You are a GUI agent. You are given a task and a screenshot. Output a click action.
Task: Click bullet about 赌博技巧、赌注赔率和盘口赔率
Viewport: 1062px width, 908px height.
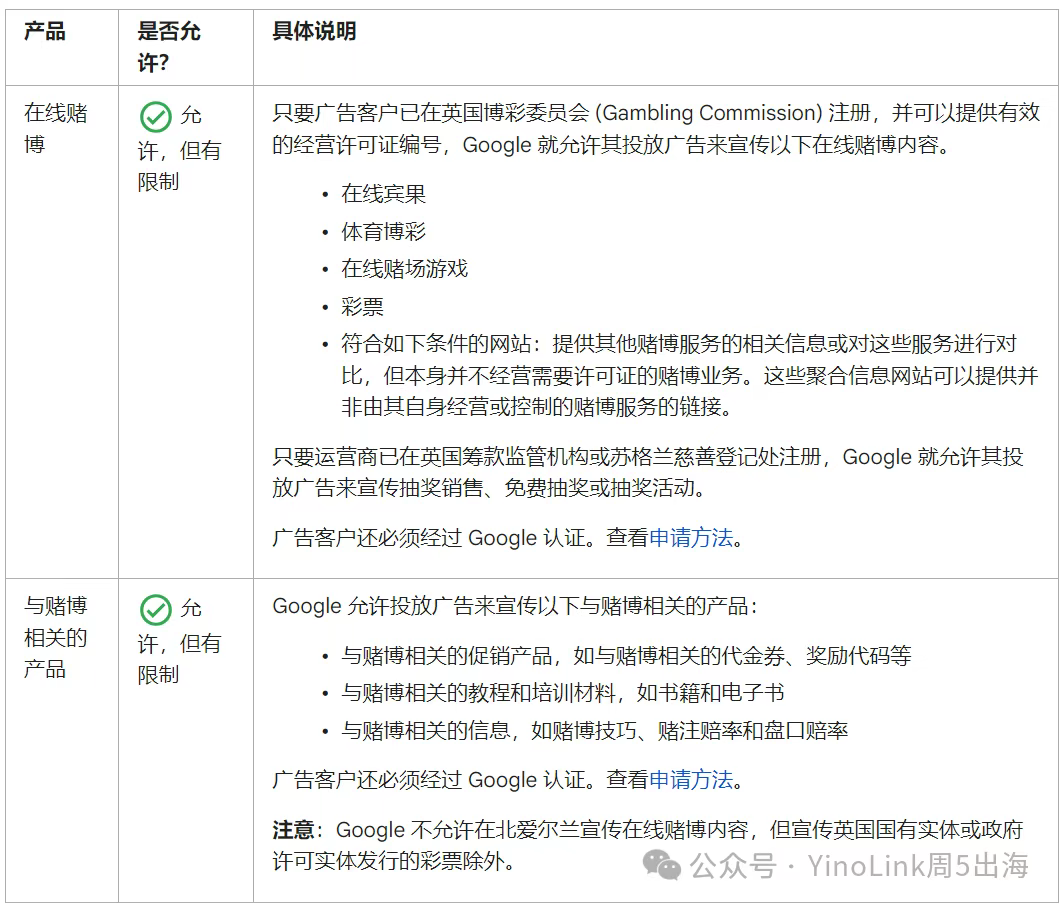[x=595, y=731]
